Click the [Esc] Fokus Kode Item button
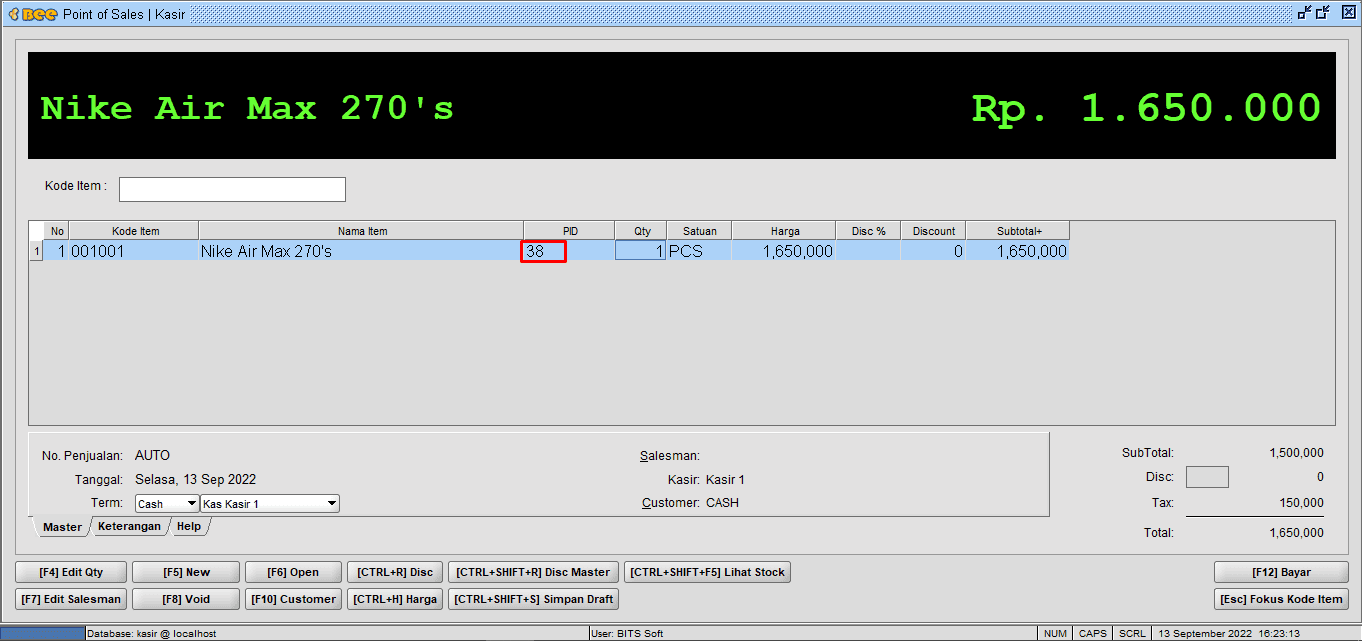 1281,599
